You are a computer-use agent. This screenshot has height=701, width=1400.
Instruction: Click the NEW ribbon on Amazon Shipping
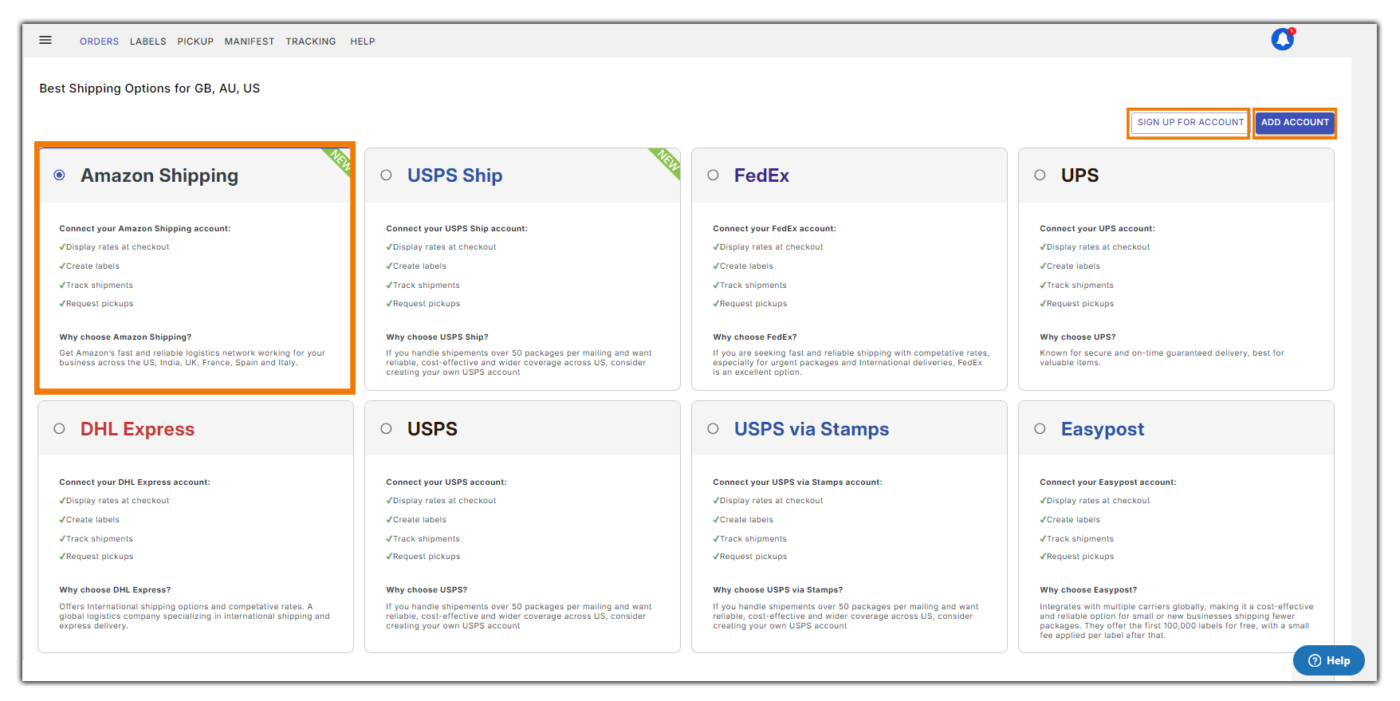point(339,161)
